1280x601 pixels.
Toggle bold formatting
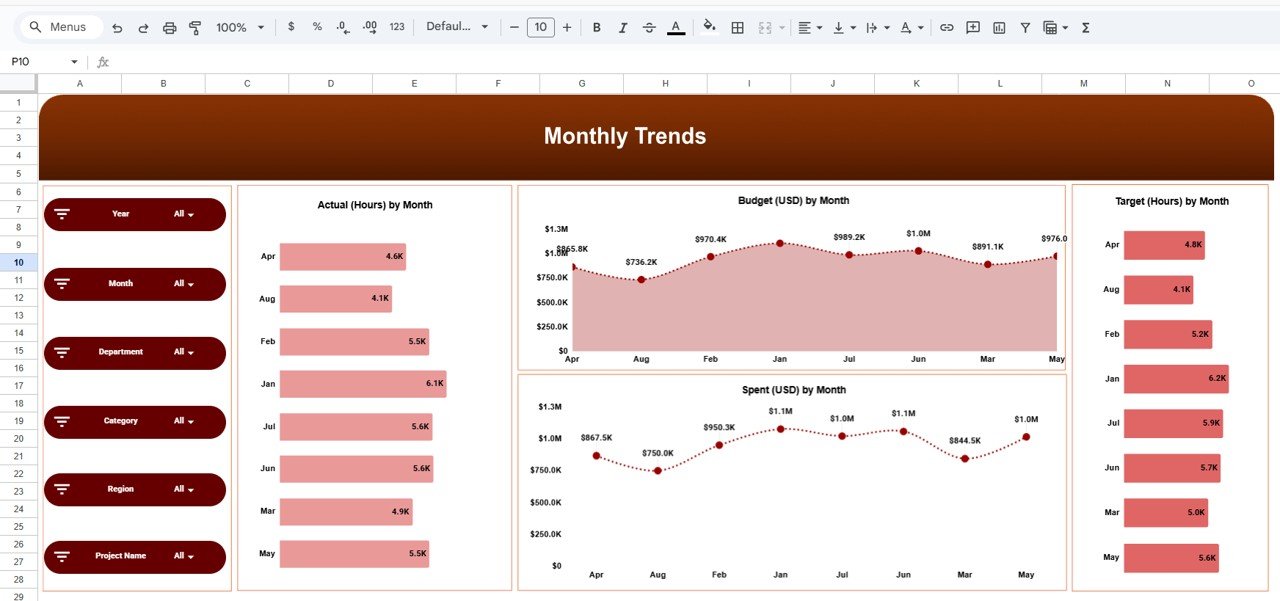click(x=597, y=27)
